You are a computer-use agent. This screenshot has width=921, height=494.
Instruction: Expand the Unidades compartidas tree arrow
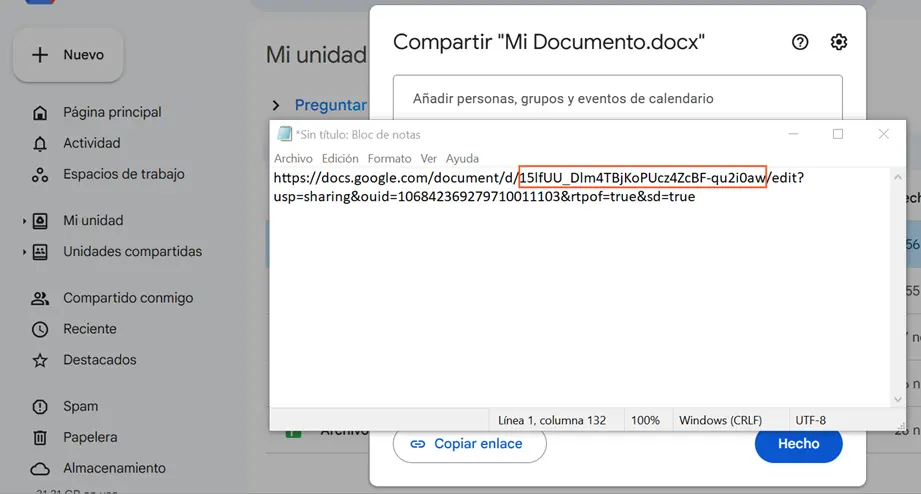pos(24,252)
